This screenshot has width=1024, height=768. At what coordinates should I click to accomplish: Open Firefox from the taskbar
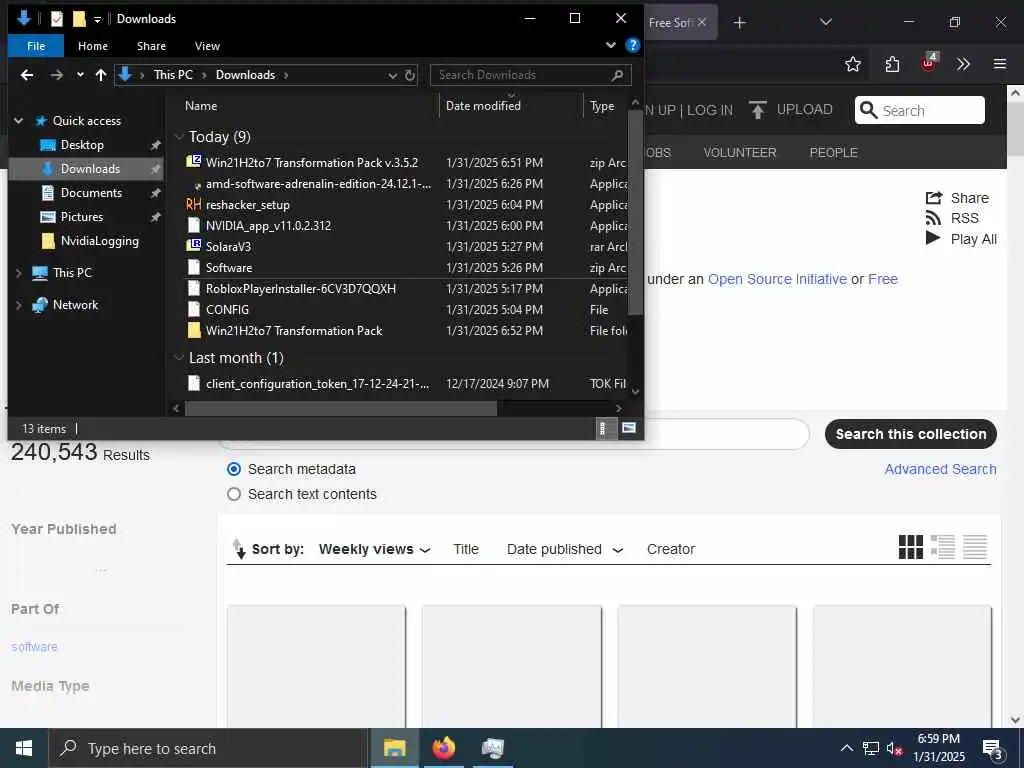[443, 748]
